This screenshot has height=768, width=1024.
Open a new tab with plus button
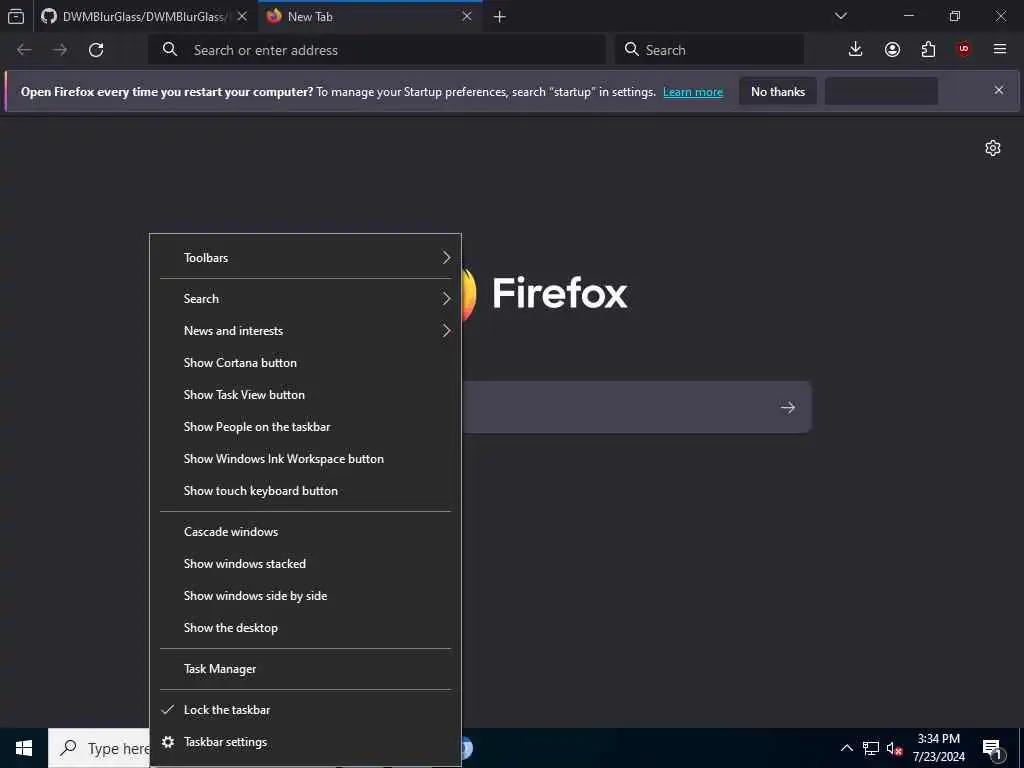click(x=500, y=17)
